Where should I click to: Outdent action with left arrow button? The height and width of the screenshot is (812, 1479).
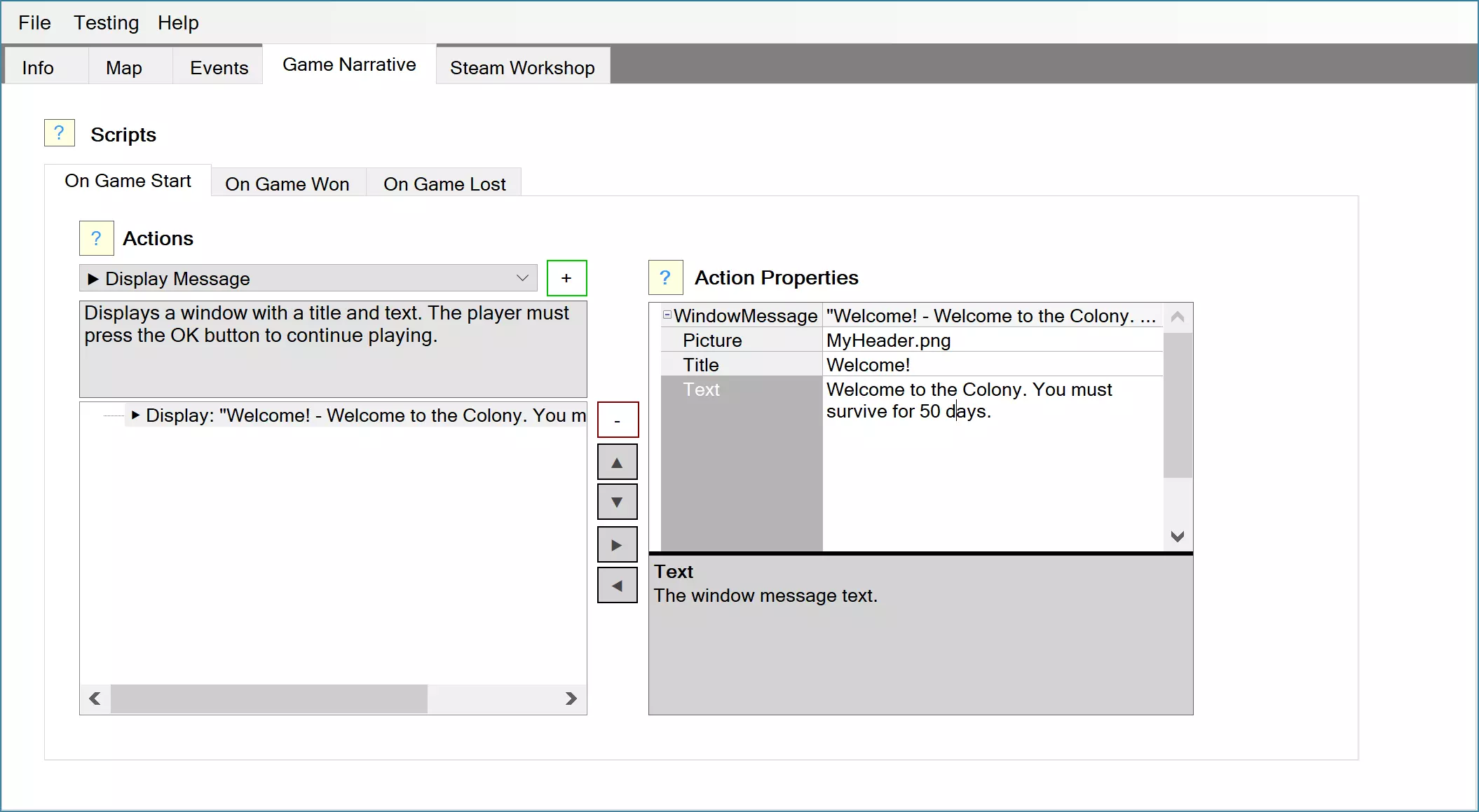pos(617,586)
